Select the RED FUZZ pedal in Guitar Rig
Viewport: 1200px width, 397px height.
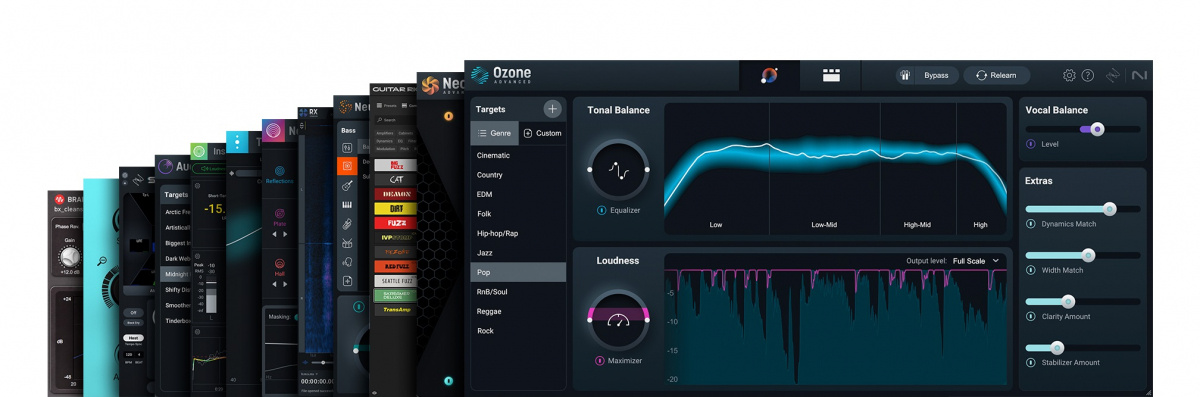coord(396,266)
